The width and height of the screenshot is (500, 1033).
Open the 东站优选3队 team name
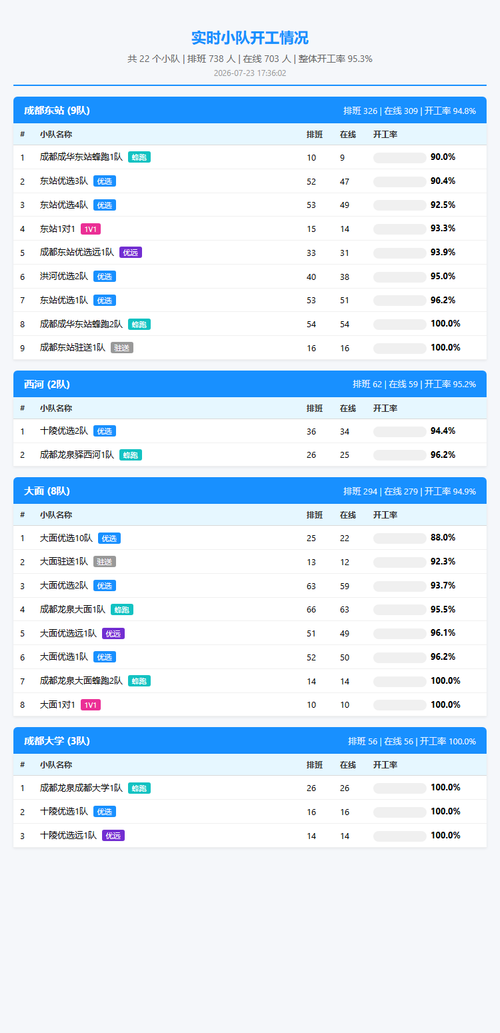pyautogui.click(x=63, y=181)
